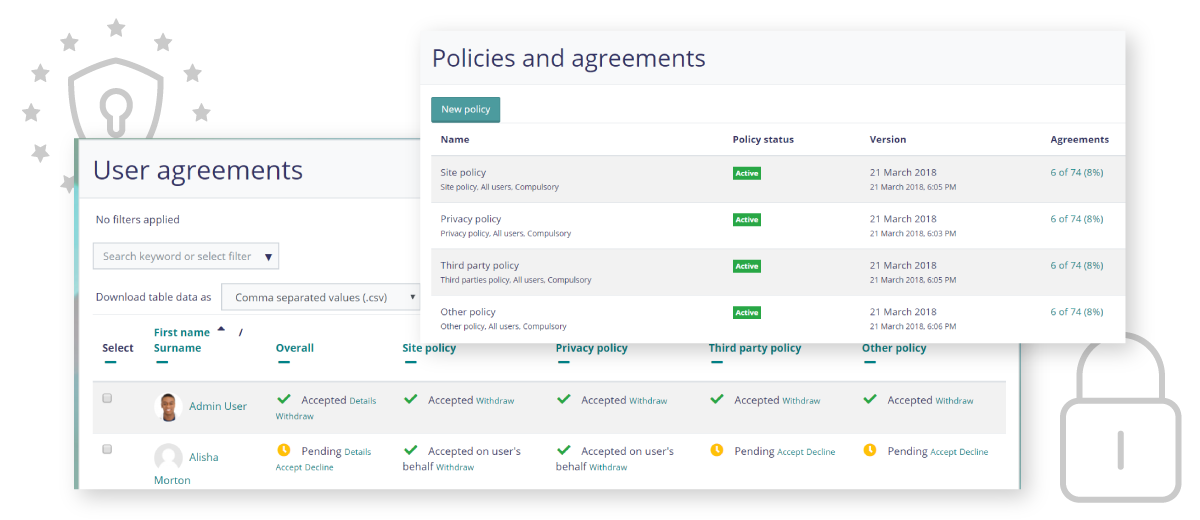Click the pending clock in Alisha's Other policy cell

click(869, 450)
